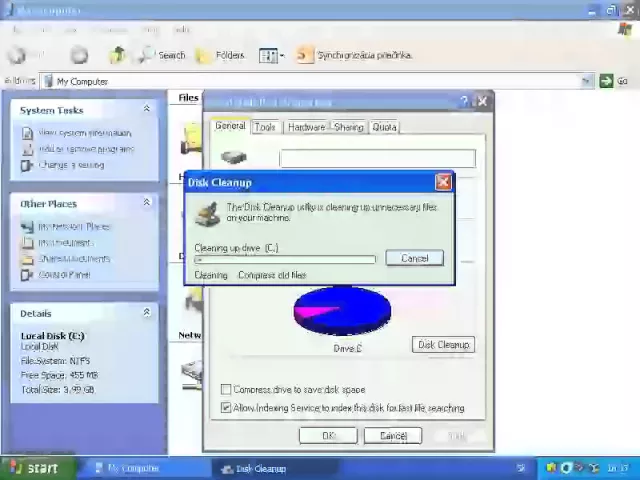Uncheck Allow Indexing Service checkbox
Screen dimensions: 640x480
click(x=226, y=407)
